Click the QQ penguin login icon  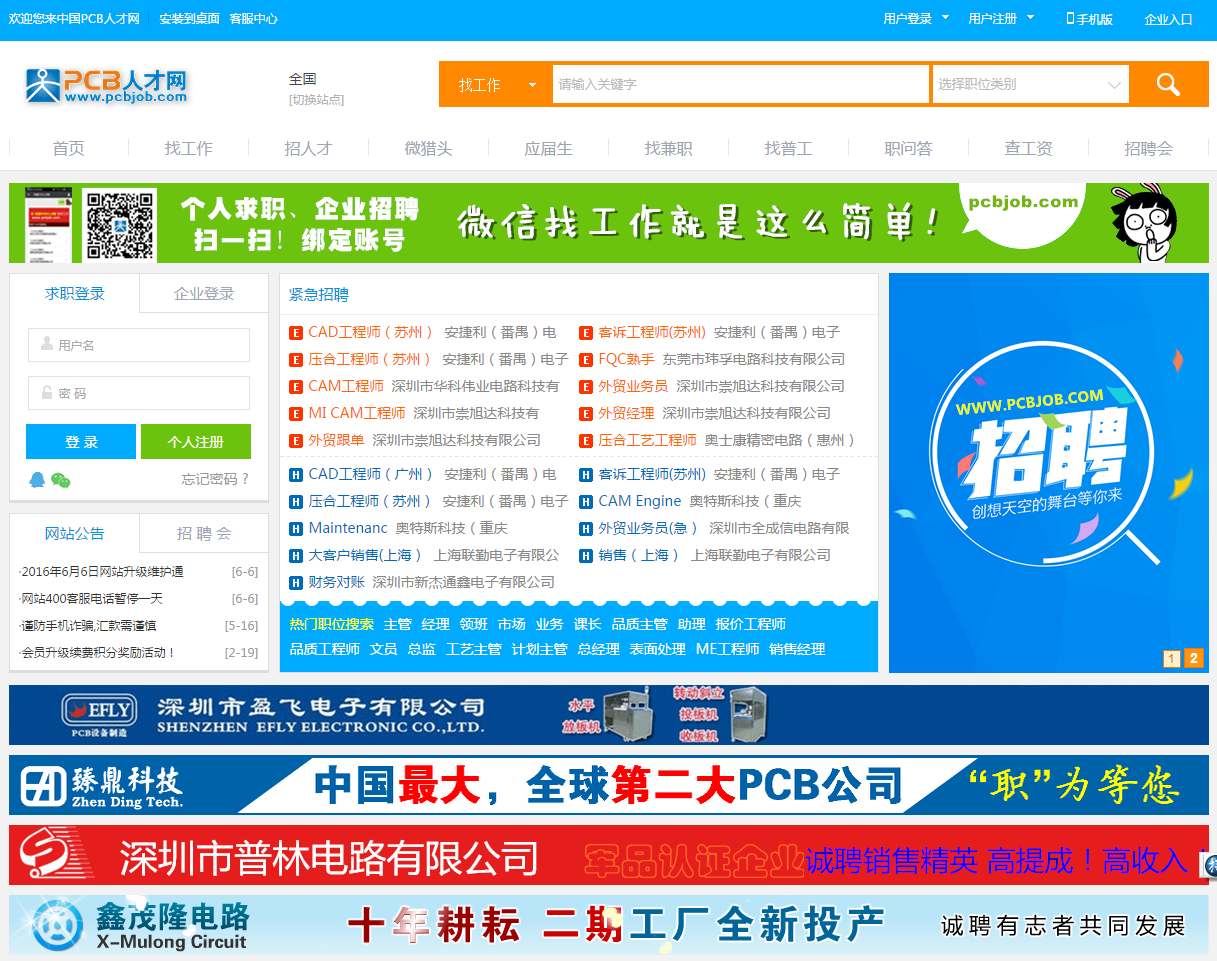click(38, 479)
